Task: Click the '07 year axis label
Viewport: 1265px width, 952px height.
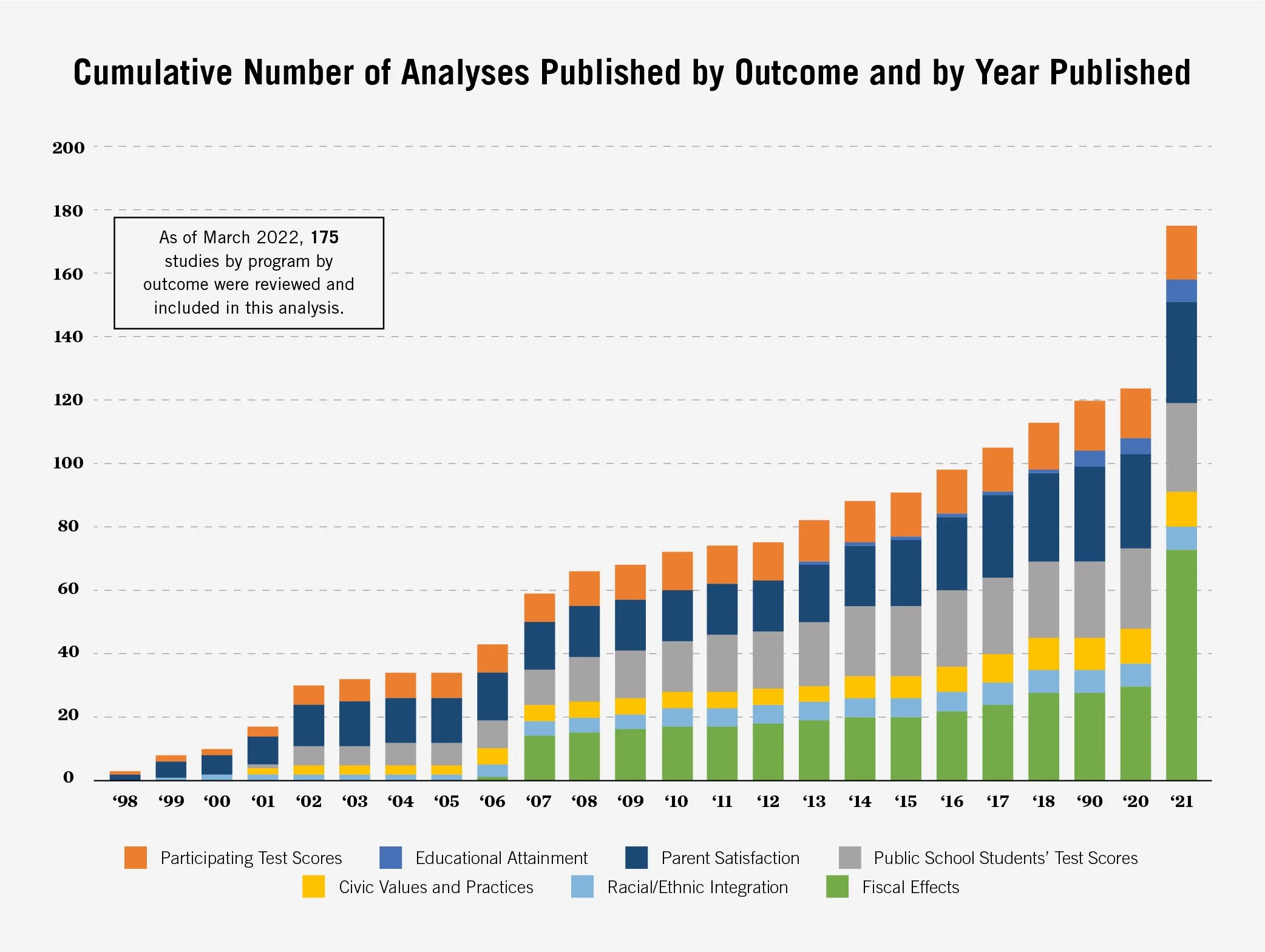Action: pos(538,802)
